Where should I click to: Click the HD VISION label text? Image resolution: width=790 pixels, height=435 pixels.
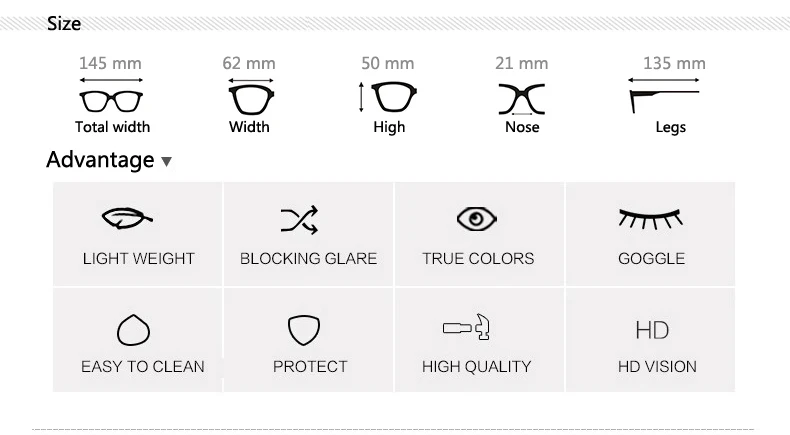click(x=657, y=366)
